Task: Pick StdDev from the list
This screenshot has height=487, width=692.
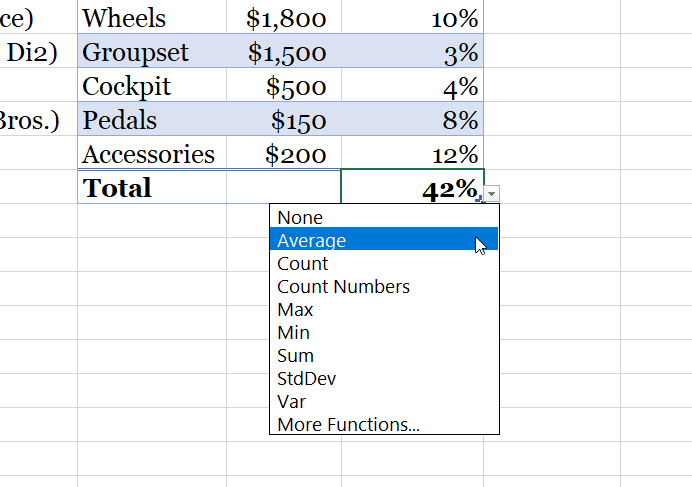Action: pos(384,378)
